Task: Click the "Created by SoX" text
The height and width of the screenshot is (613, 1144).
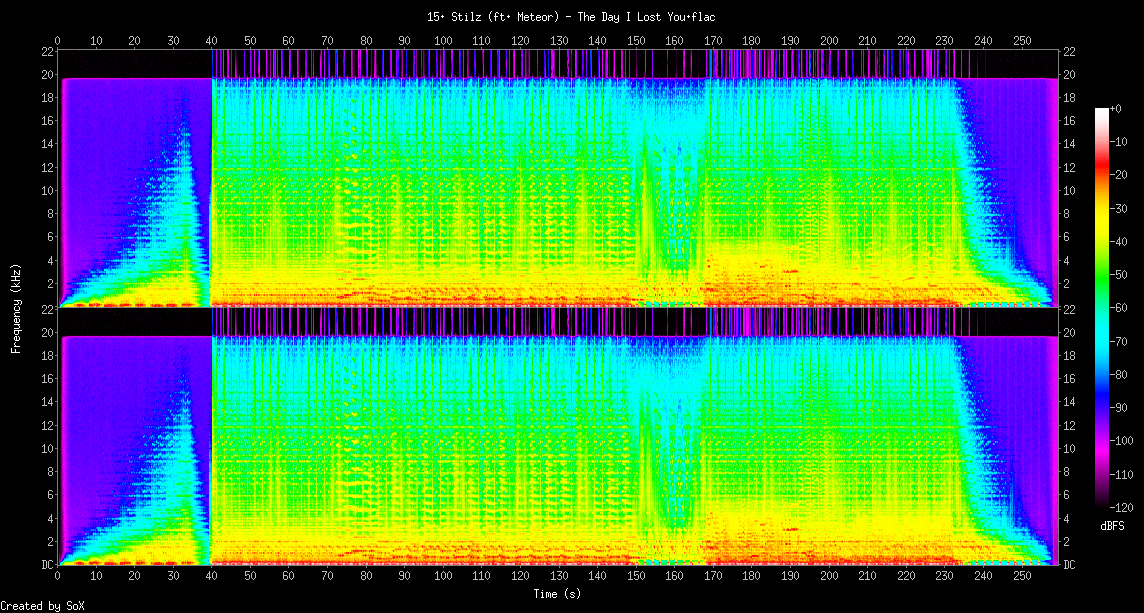Action: coord(42,605)
